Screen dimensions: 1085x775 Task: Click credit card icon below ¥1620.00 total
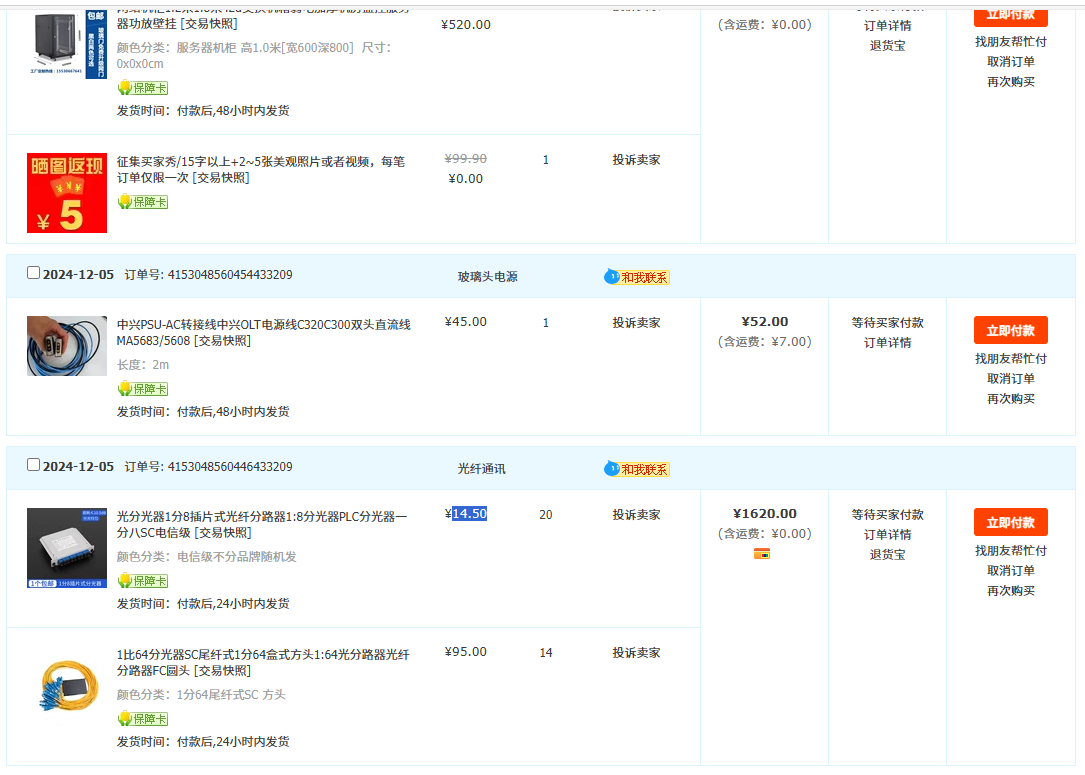(x=761, y=553)
